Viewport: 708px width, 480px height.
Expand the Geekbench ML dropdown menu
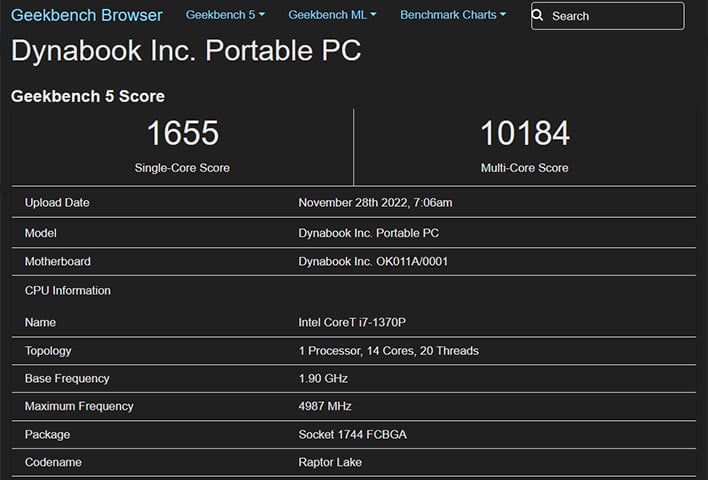332,15
